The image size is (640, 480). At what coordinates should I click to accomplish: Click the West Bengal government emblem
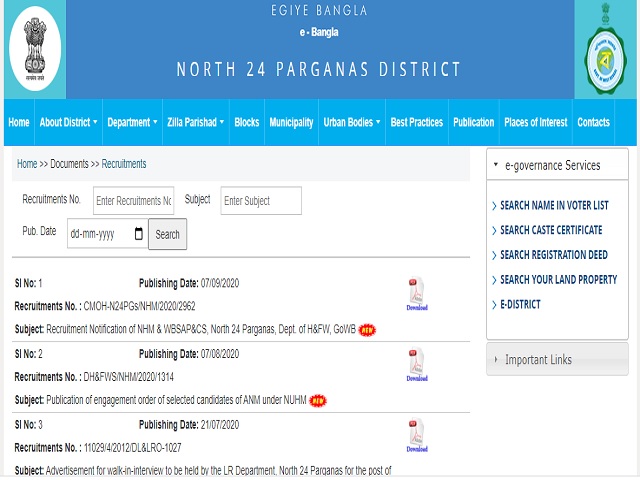pyautogui.click(x=606, y=49)
